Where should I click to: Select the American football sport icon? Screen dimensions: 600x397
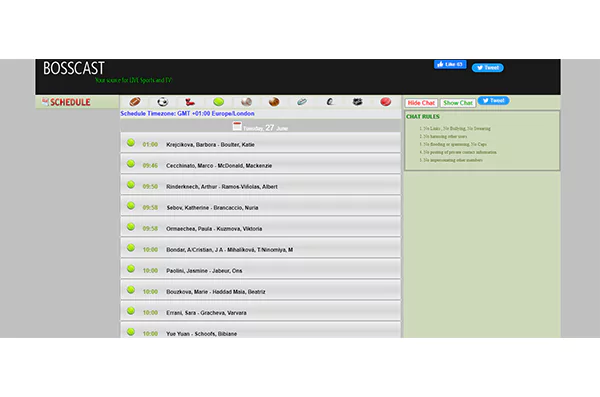point(135,102)
